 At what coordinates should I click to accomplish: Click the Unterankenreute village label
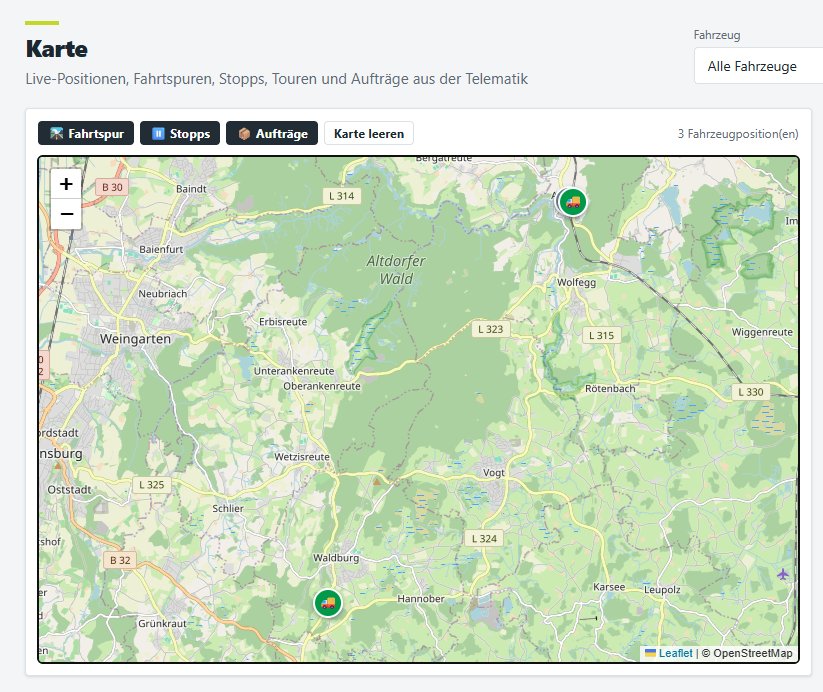point(294,371)
